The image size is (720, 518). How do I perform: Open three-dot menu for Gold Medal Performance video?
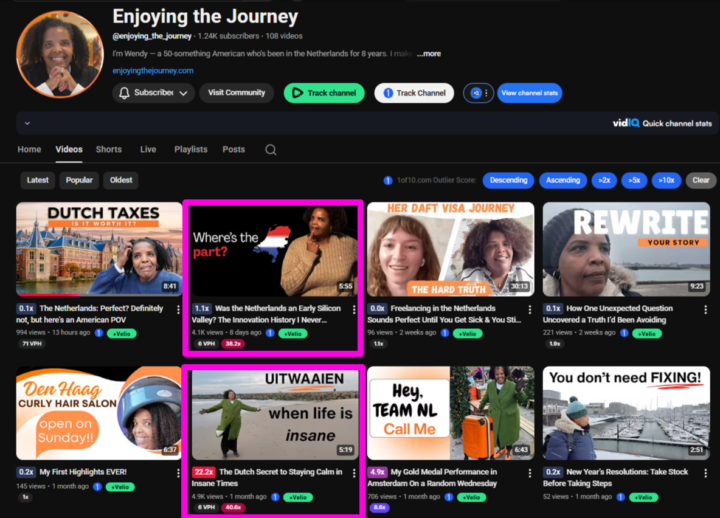[x=530, y=473]
